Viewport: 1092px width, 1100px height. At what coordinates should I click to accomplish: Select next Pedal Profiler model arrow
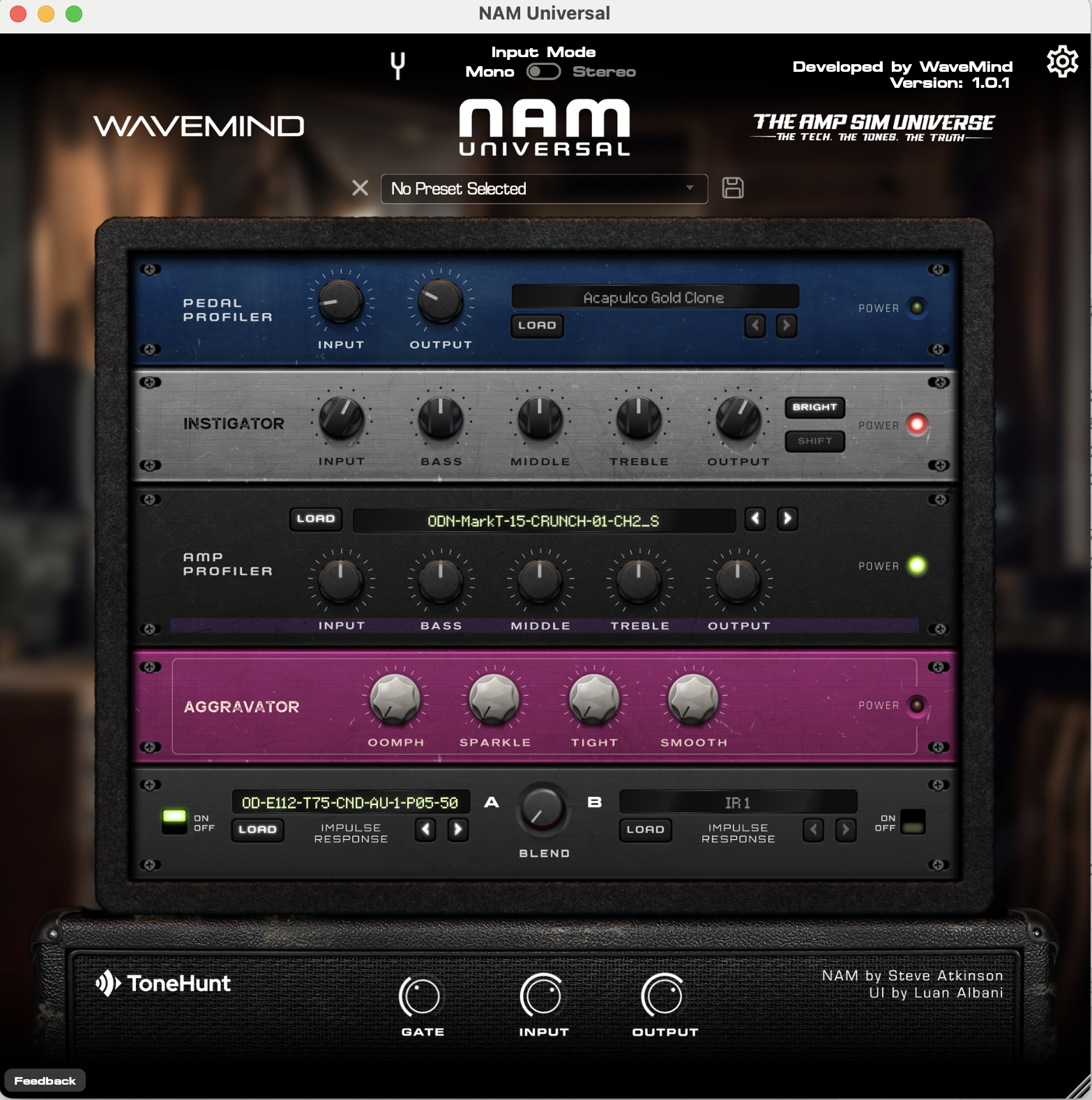point(786,326)
